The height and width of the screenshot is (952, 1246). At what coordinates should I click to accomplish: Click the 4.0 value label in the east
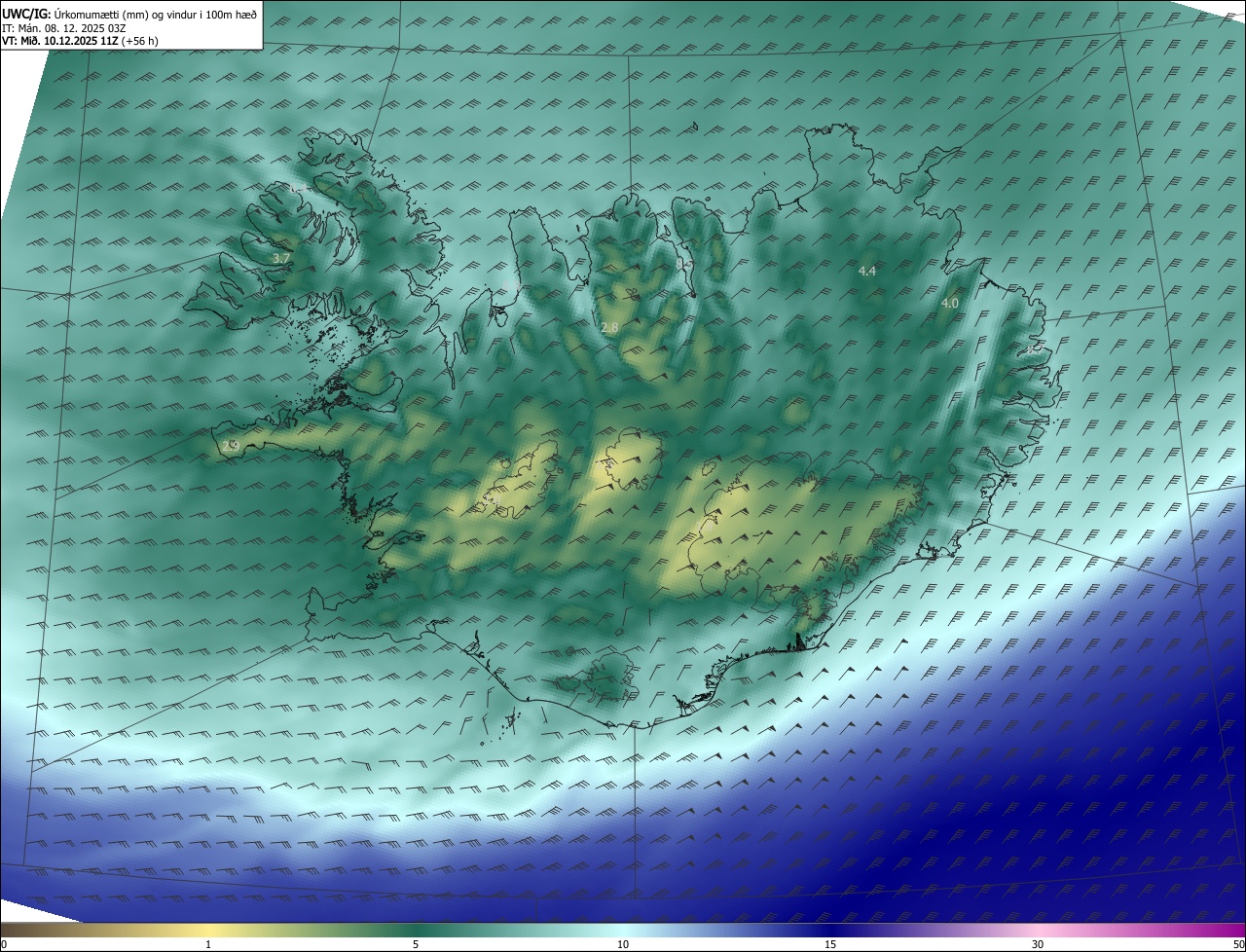(950, 304)
